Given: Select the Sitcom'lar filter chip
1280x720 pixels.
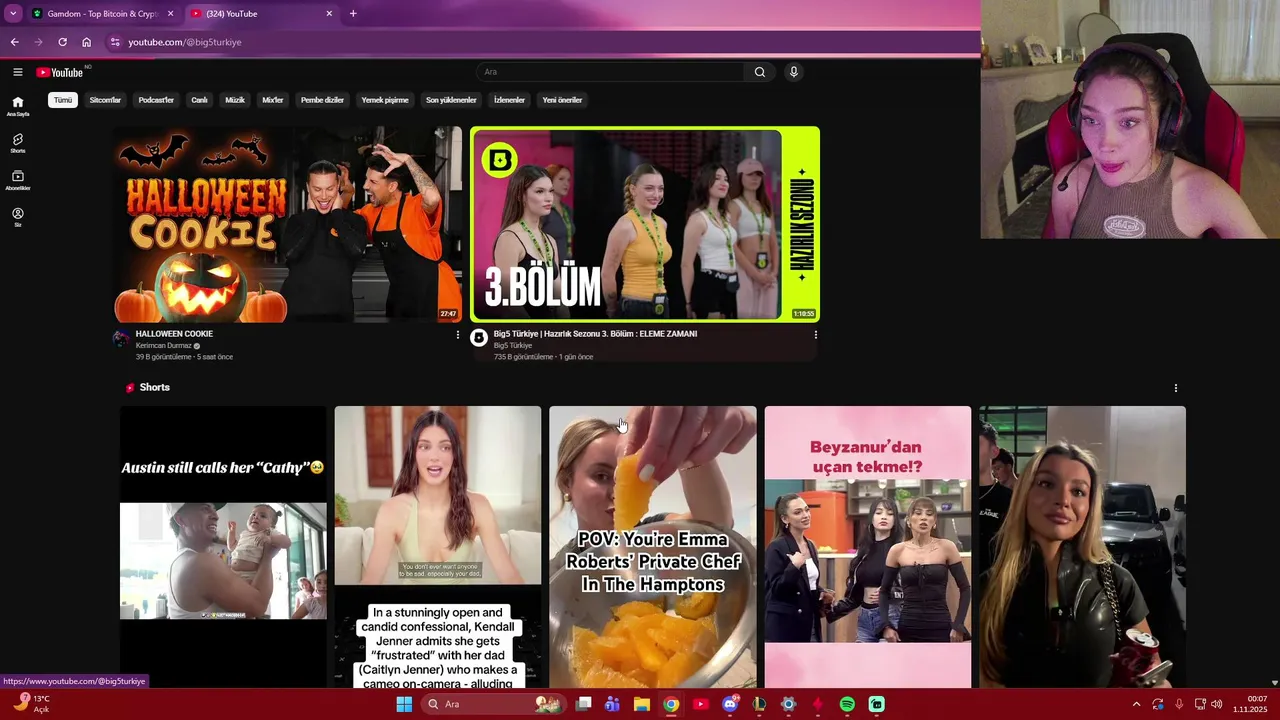Looking at the screenshot, I should point(105,100).
